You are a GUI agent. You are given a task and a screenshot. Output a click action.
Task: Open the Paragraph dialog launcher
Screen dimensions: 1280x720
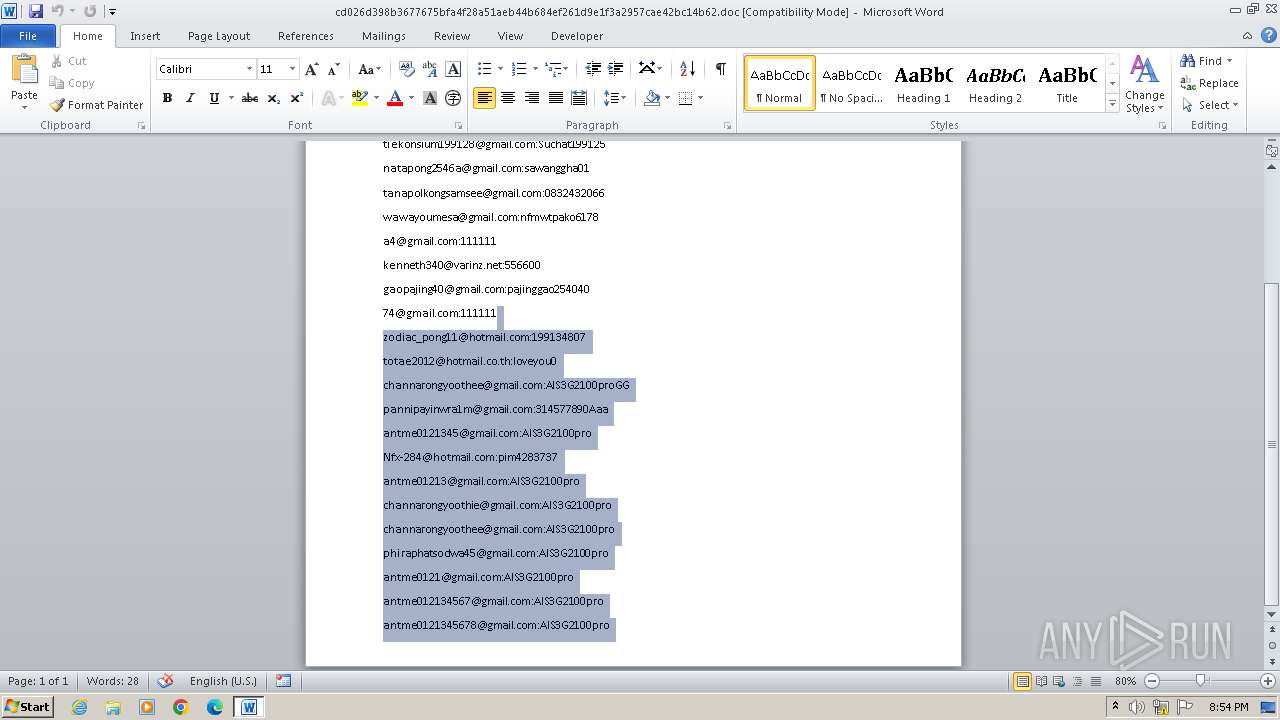pyautogui.click(x=729, y=126)
